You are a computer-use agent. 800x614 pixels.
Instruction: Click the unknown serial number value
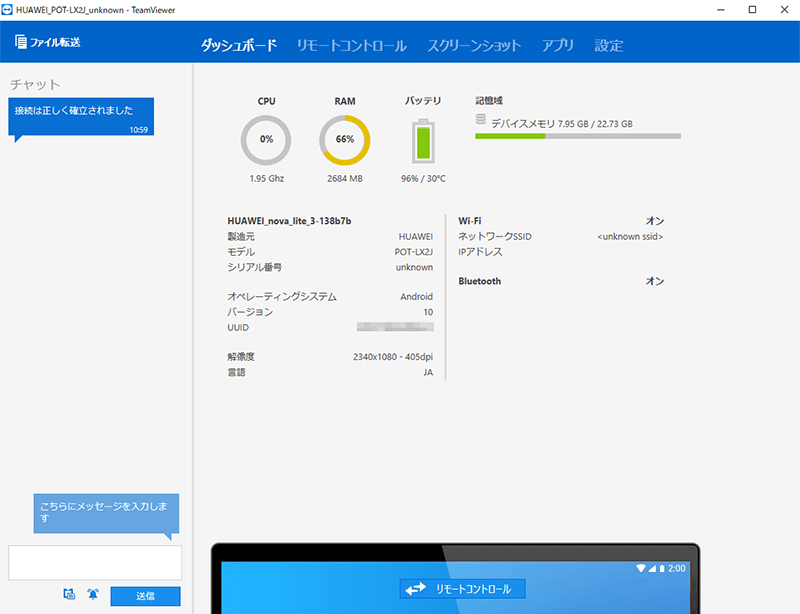tap(414, 267)
